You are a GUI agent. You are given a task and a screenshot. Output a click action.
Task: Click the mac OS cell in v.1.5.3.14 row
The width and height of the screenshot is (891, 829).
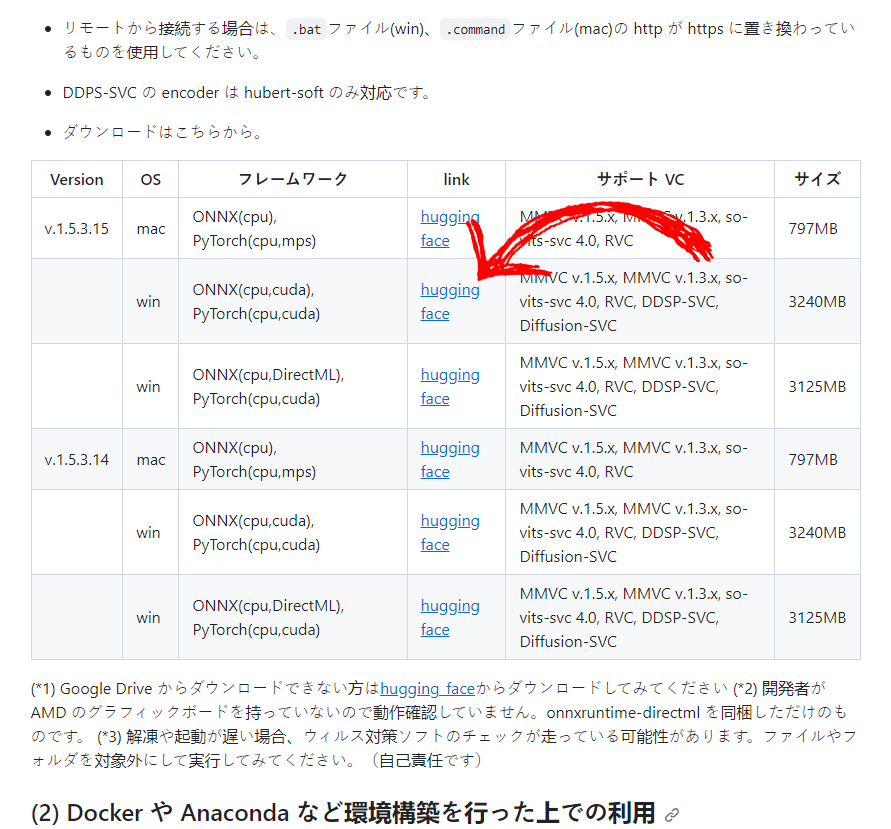[151, 460]
